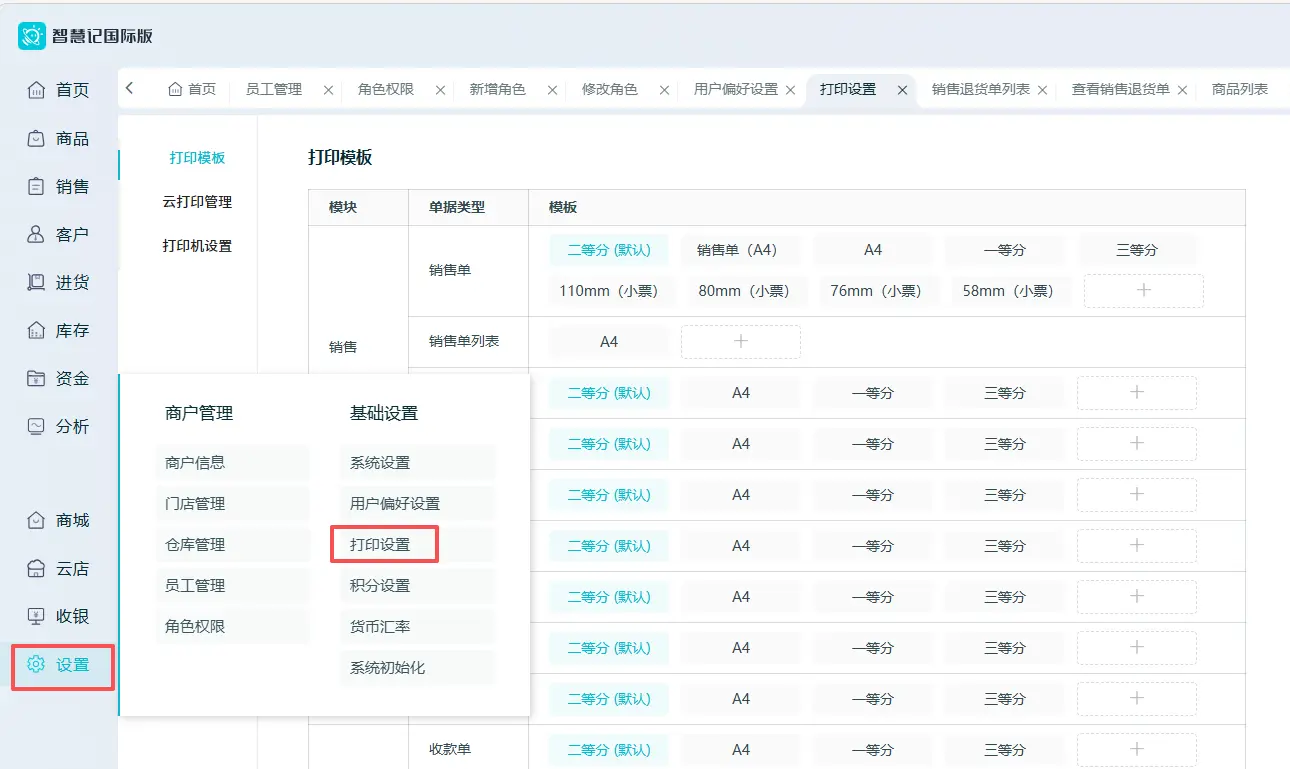Open 首页 in the left sidebar
This screenshot has width=1290, height=769.
tap(59, 90)
